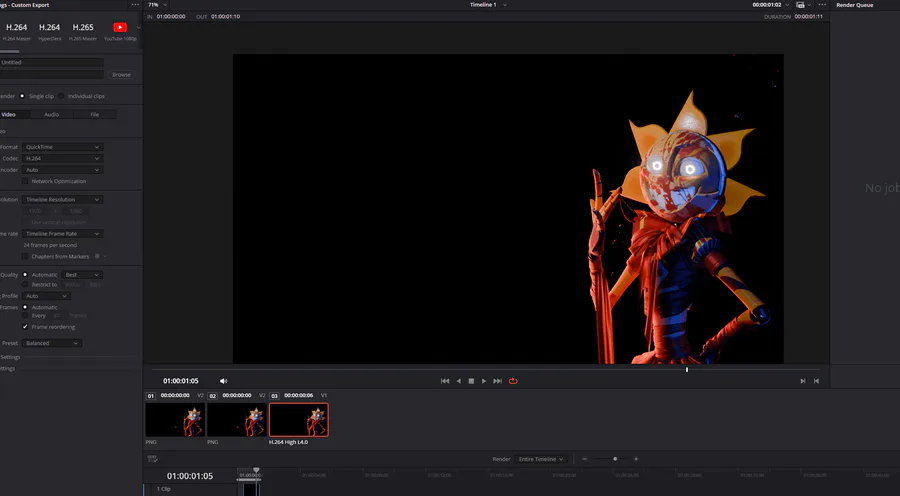Open the Timeline 1 name dropdown
The image size is (900, 496).
[x=488, y=5]
